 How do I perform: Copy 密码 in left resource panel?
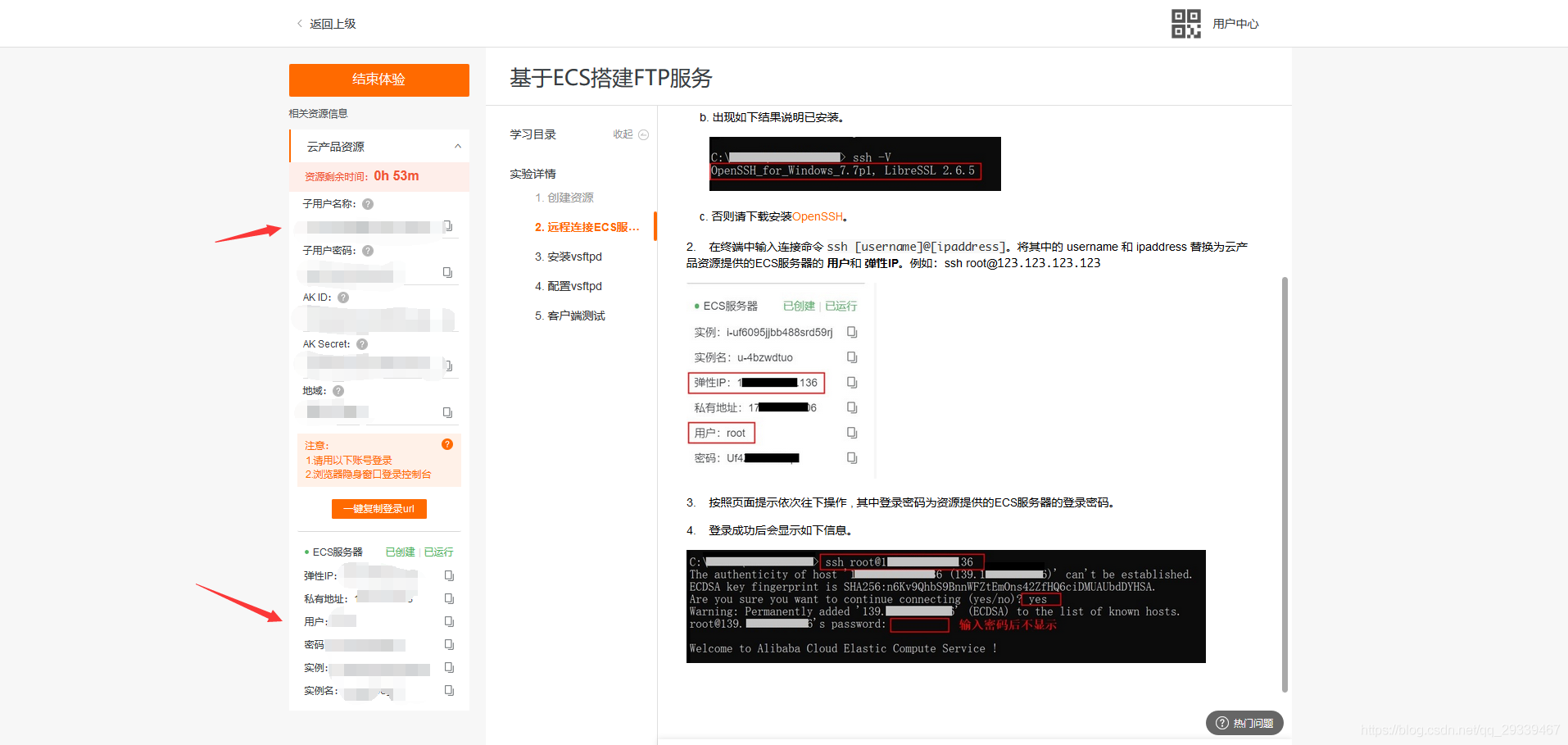449,645
